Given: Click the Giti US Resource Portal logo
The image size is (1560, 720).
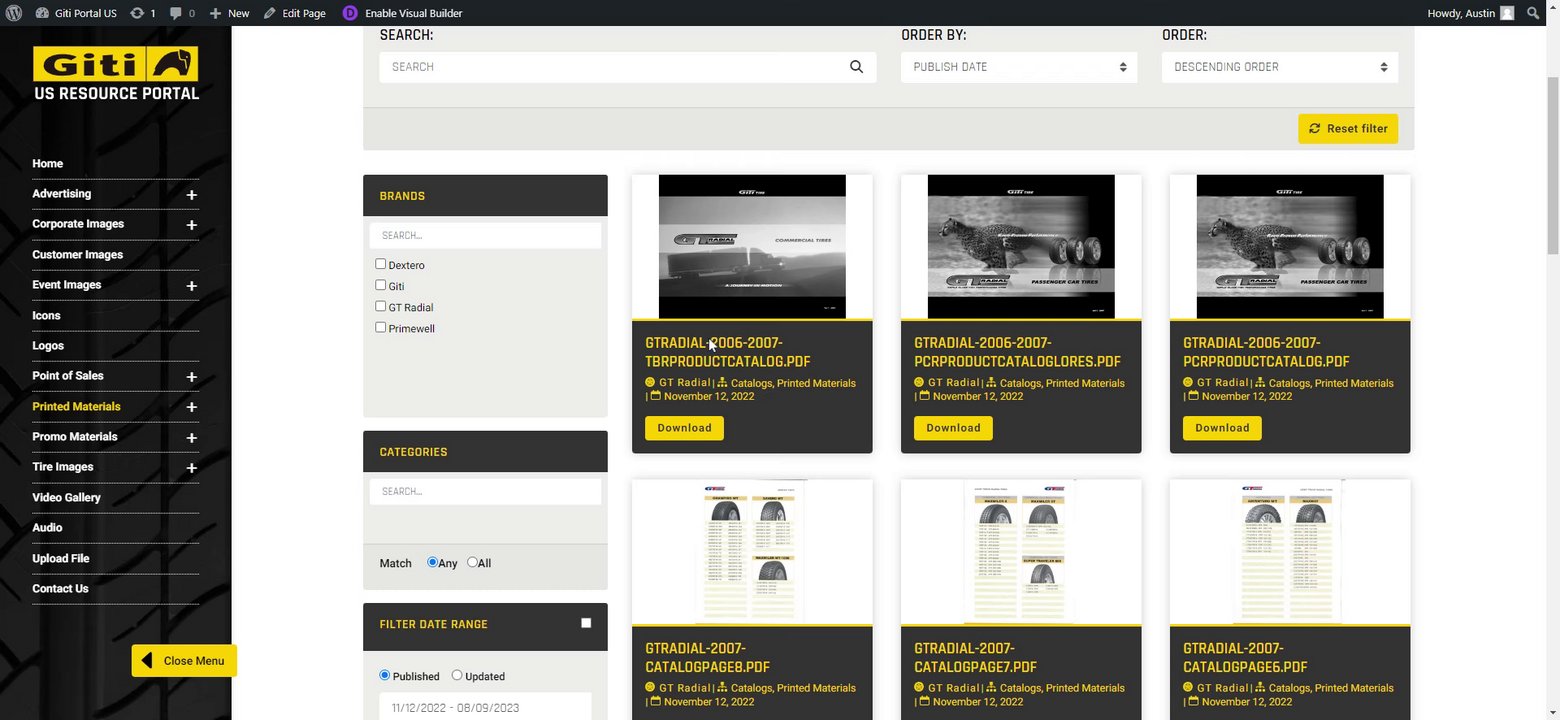Looking at the screenshot, I should 116,73.
